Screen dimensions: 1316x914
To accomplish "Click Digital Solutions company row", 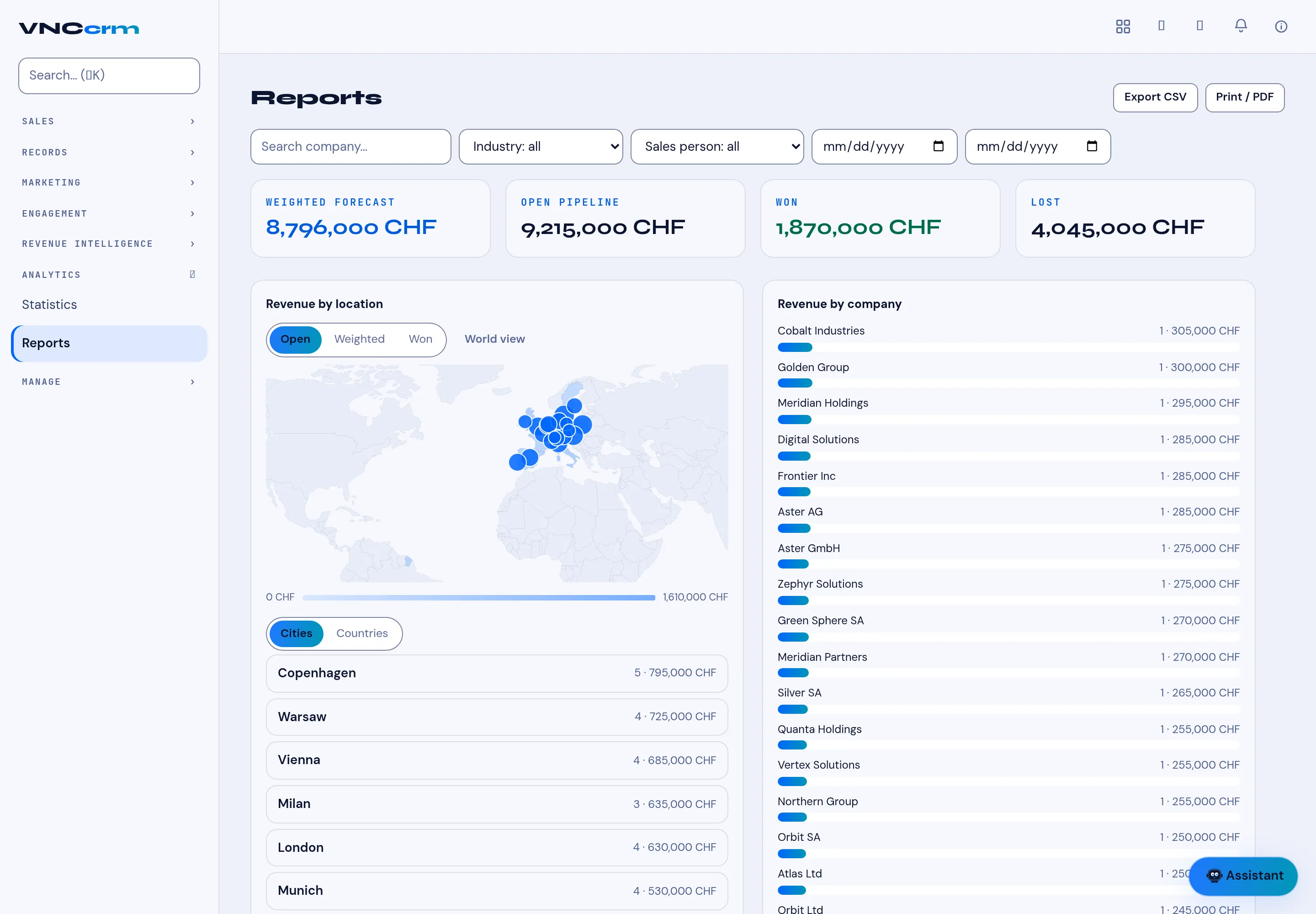I will coord(1008,446).
